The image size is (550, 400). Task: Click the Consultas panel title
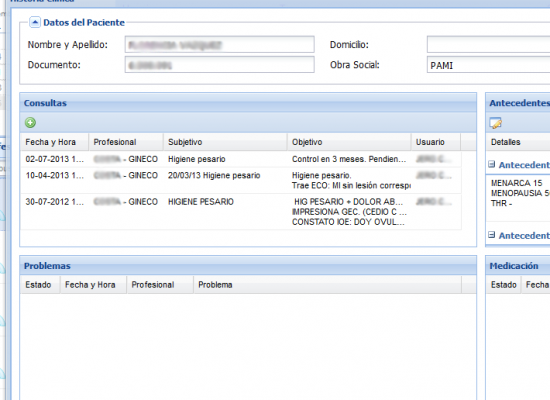[45, 103]
